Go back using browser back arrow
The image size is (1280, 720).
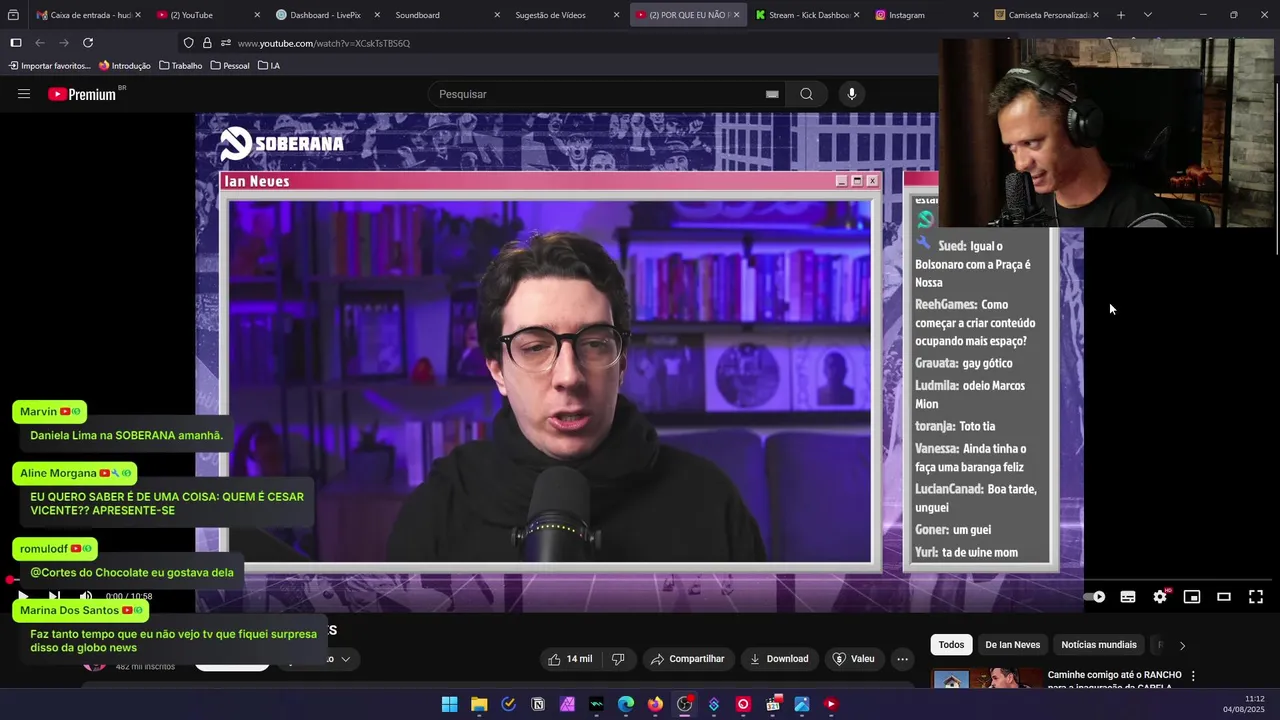(x=40, y=43)
